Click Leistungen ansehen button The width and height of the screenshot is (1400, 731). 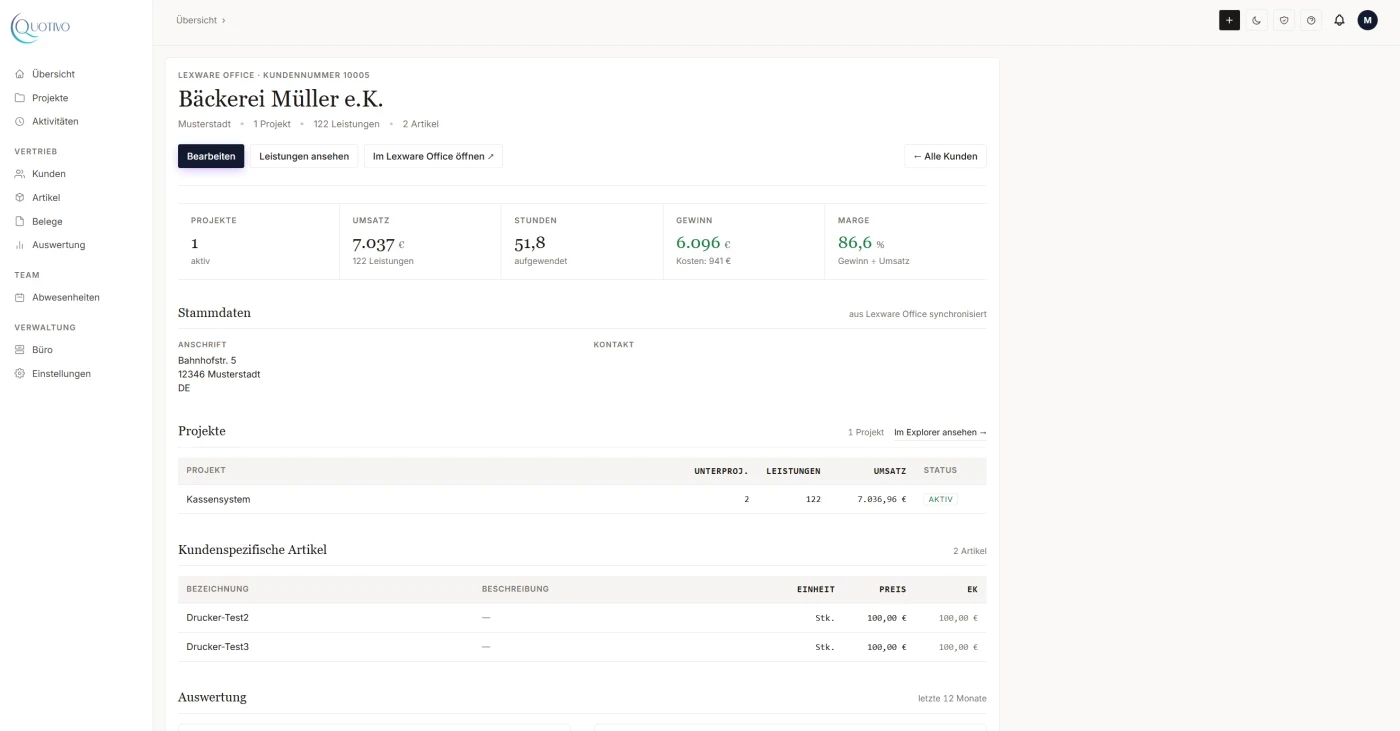(x=304, y=156)
